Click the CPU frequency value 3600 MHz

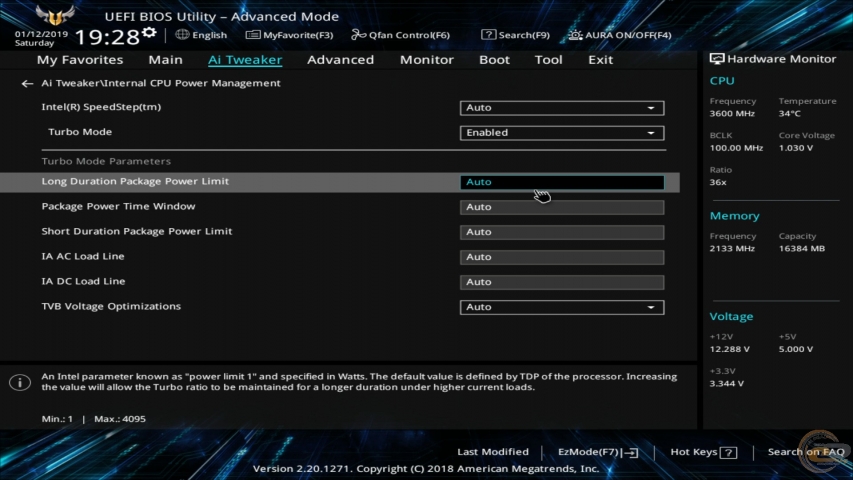pos(732,114)
